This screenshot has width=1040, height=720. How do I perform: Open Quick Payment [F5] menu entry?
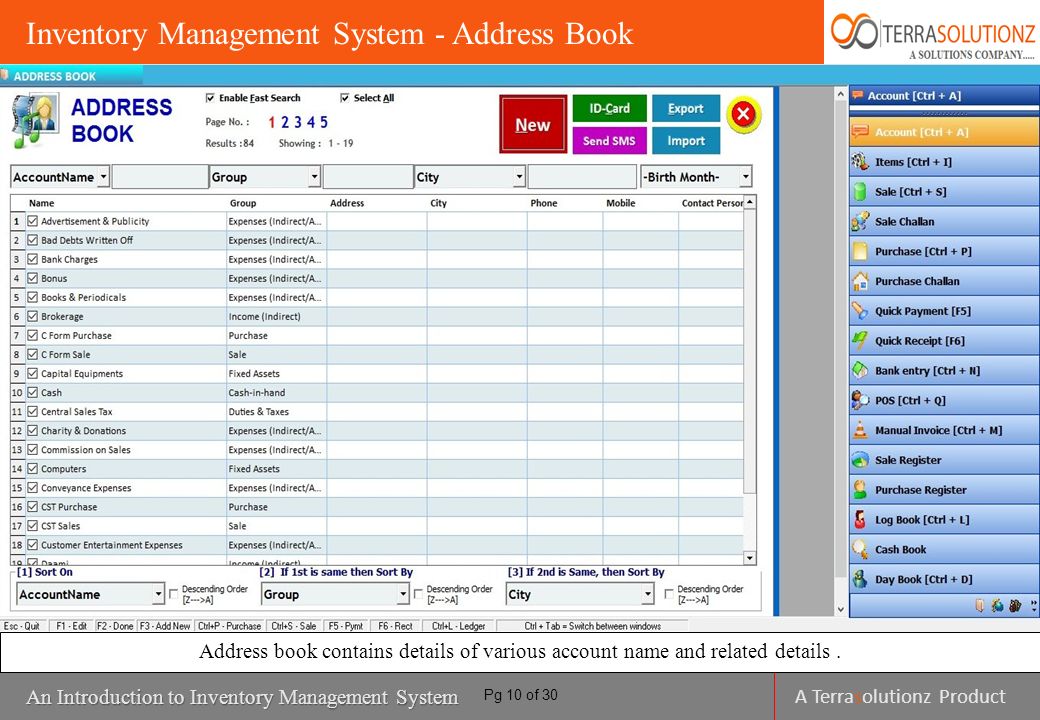(944, 311)
